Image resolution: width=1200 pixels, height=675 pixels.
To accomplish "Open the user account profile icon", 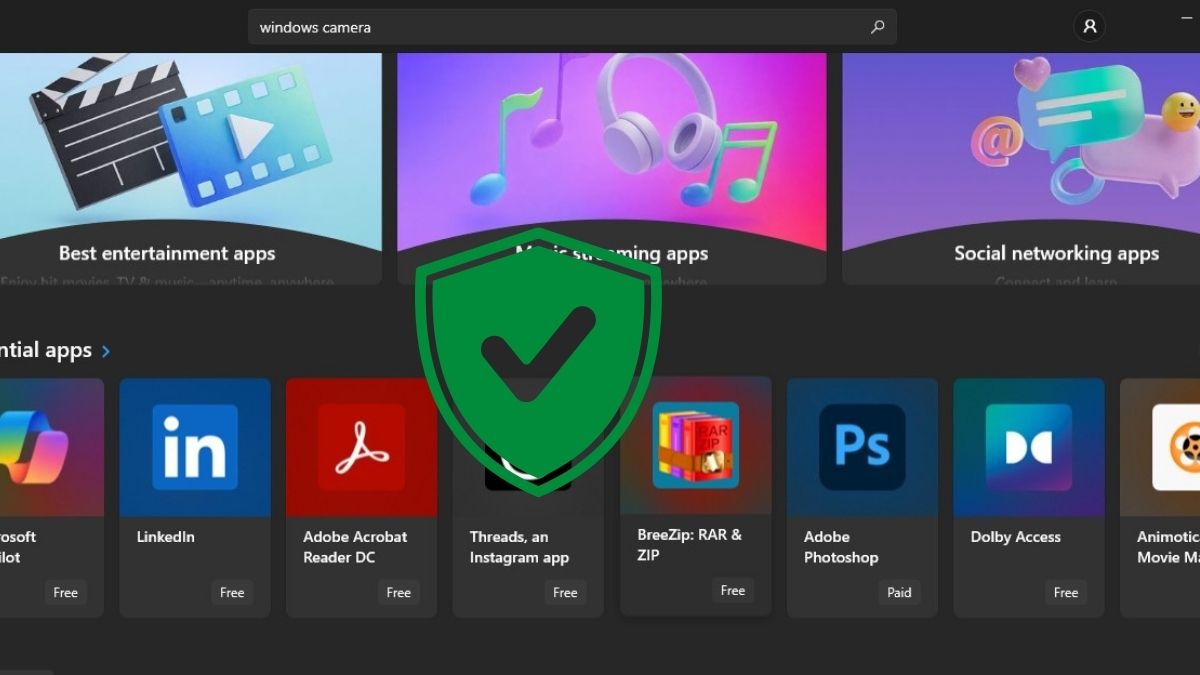I will [x=1089, y=26].
